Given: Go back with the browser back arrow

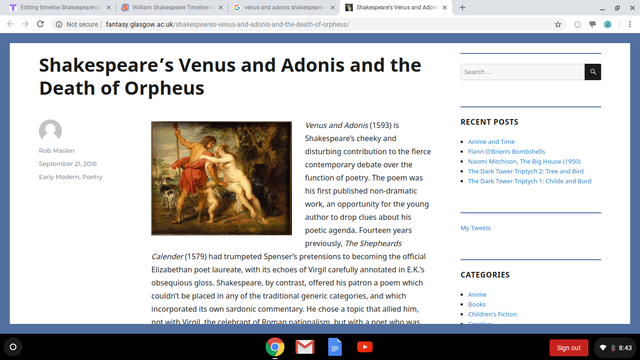Looking at the screenshot, I should point(10,24).
